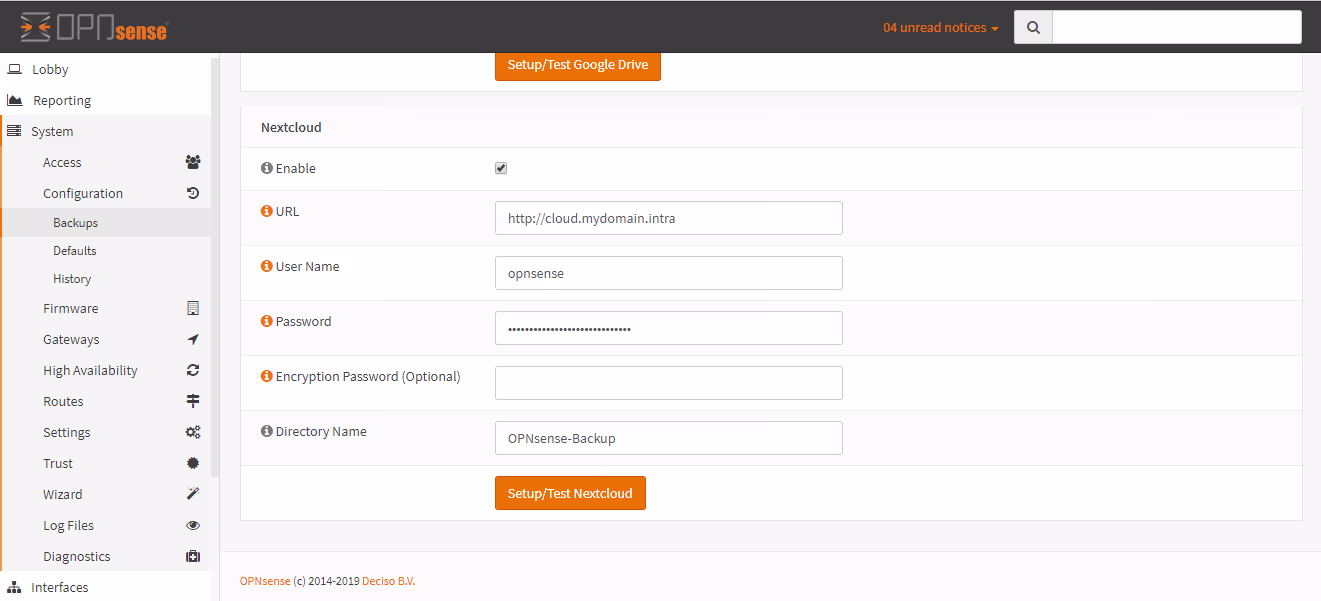Click the Setup/Test Nextcloud button
This screenshot has width=1321, height=601.
click(570, 492)
